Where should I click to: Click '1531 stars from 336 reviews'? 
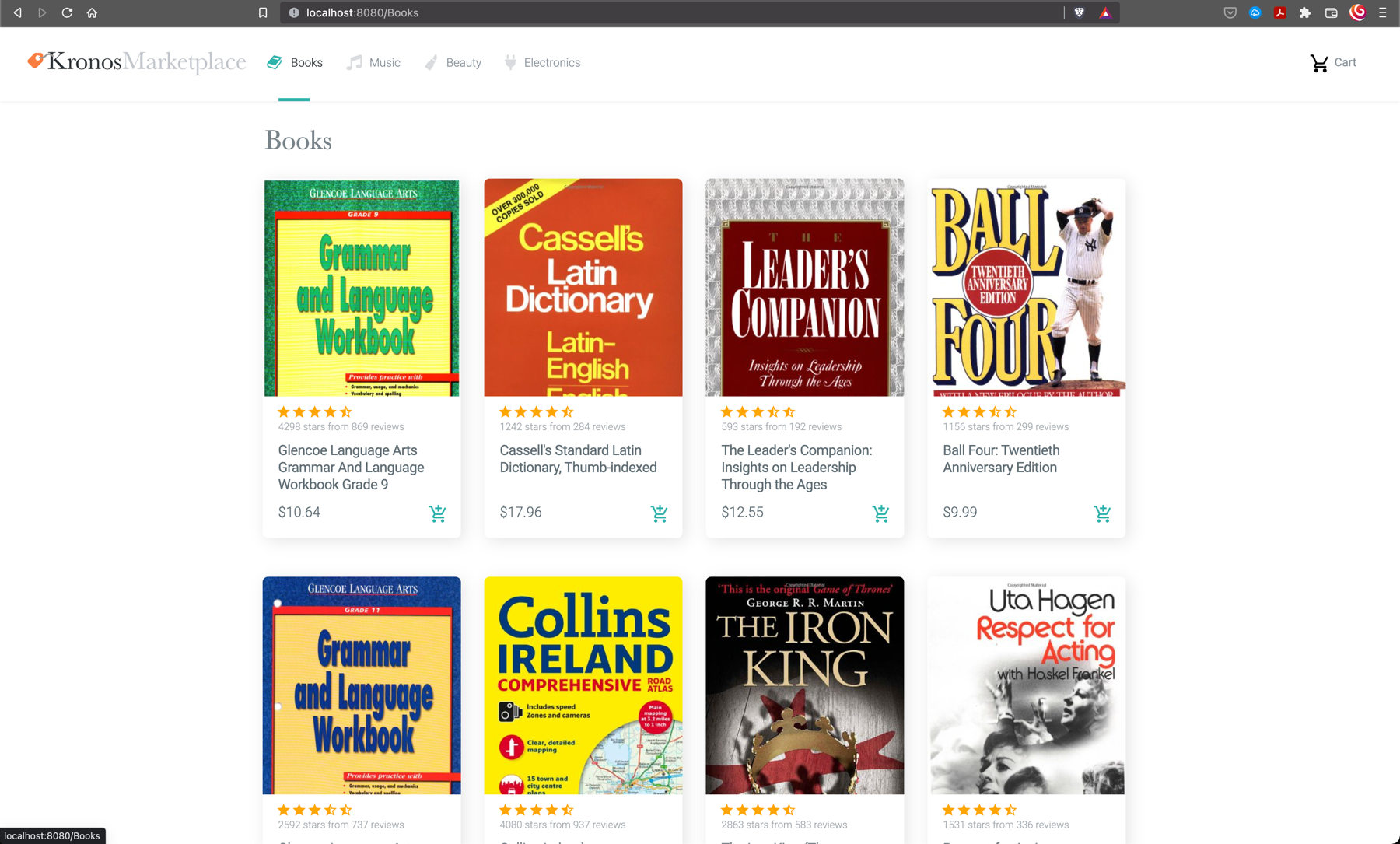click(1006, 825)
